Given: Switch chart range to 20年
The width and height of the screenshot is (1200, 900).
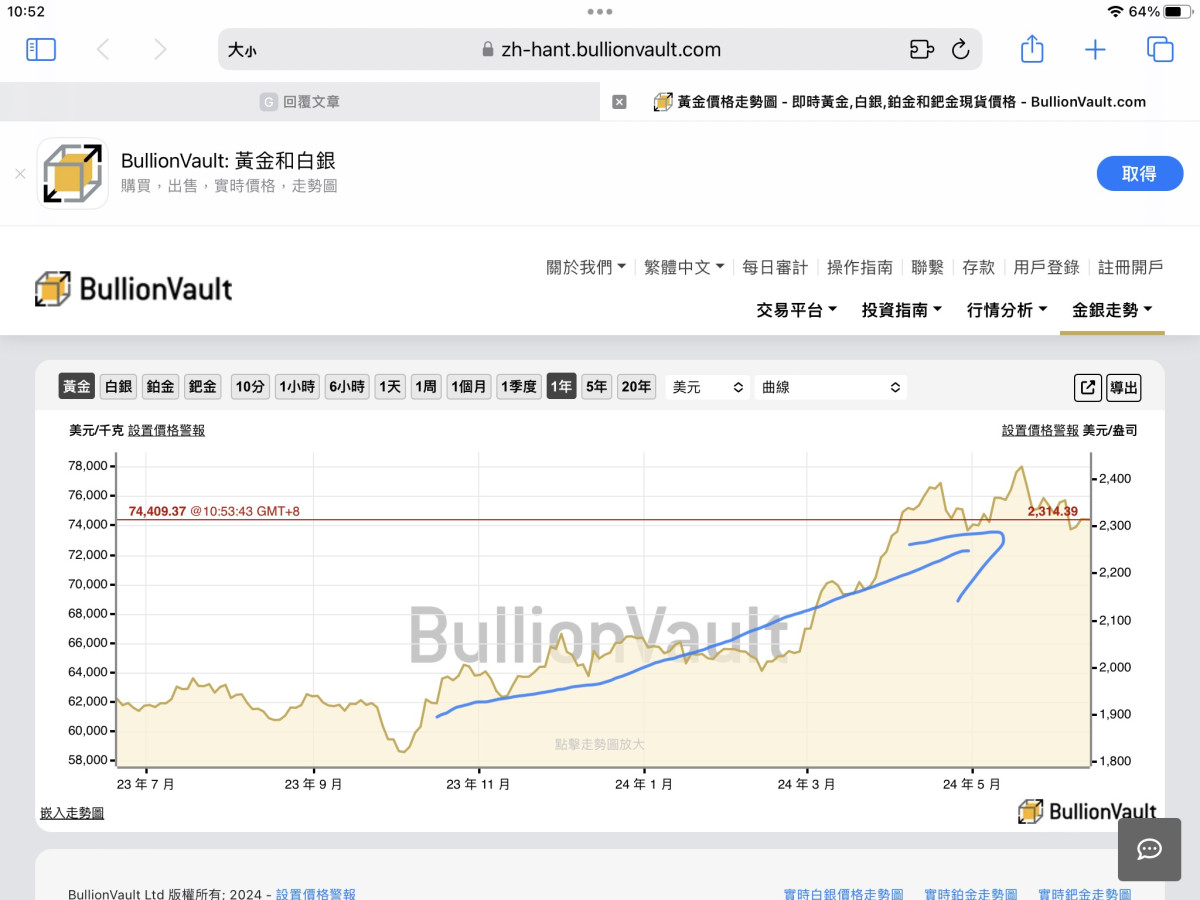Looking at the screenshot, I should coord(636,387).
